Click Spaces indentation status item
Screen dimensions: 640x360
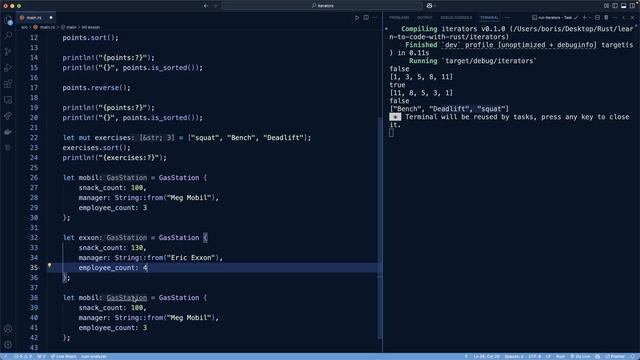(x=514, y=356)
